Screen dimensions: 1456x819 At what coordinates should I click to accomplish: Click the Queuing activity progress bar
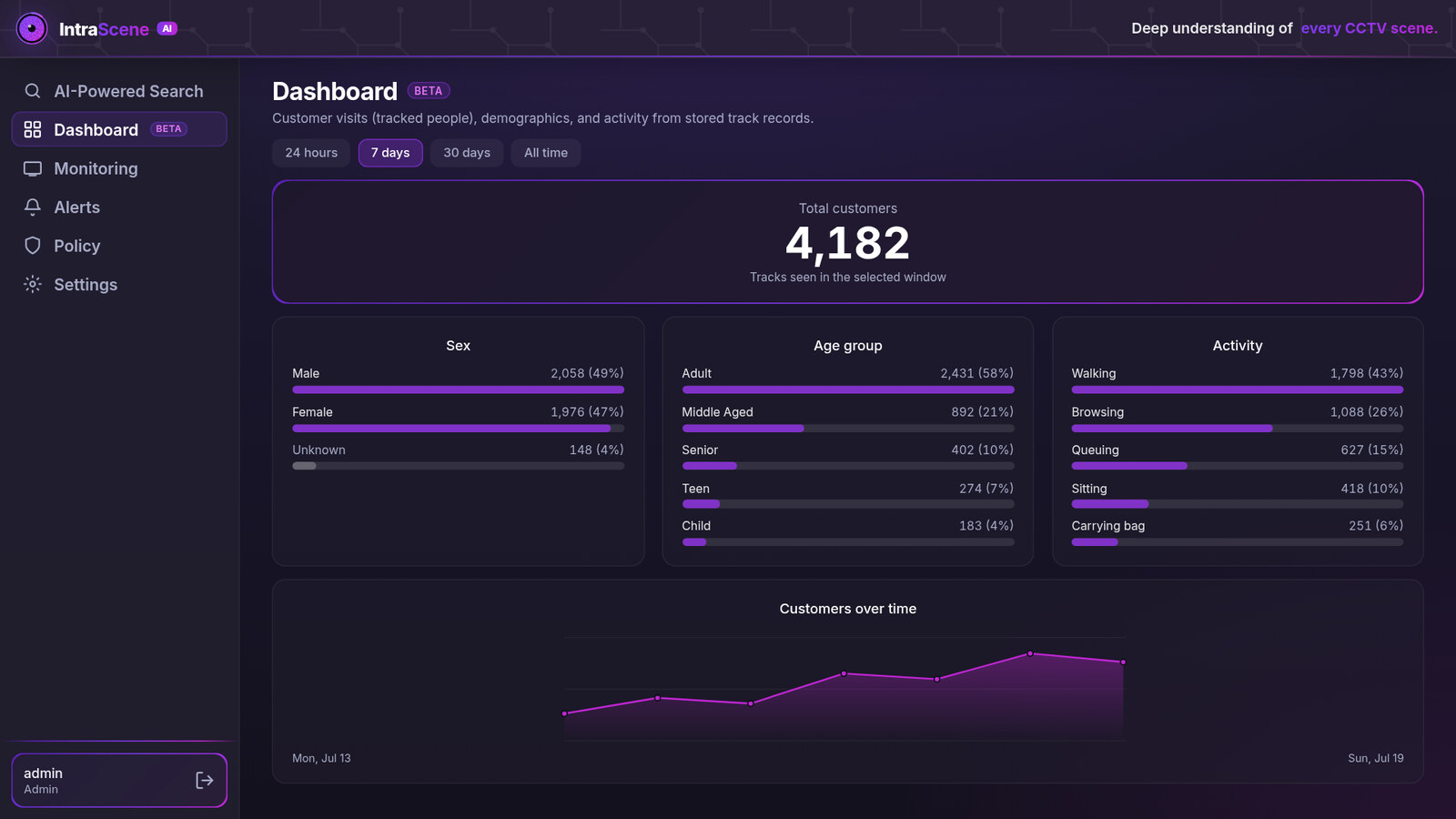[1238, 466]
